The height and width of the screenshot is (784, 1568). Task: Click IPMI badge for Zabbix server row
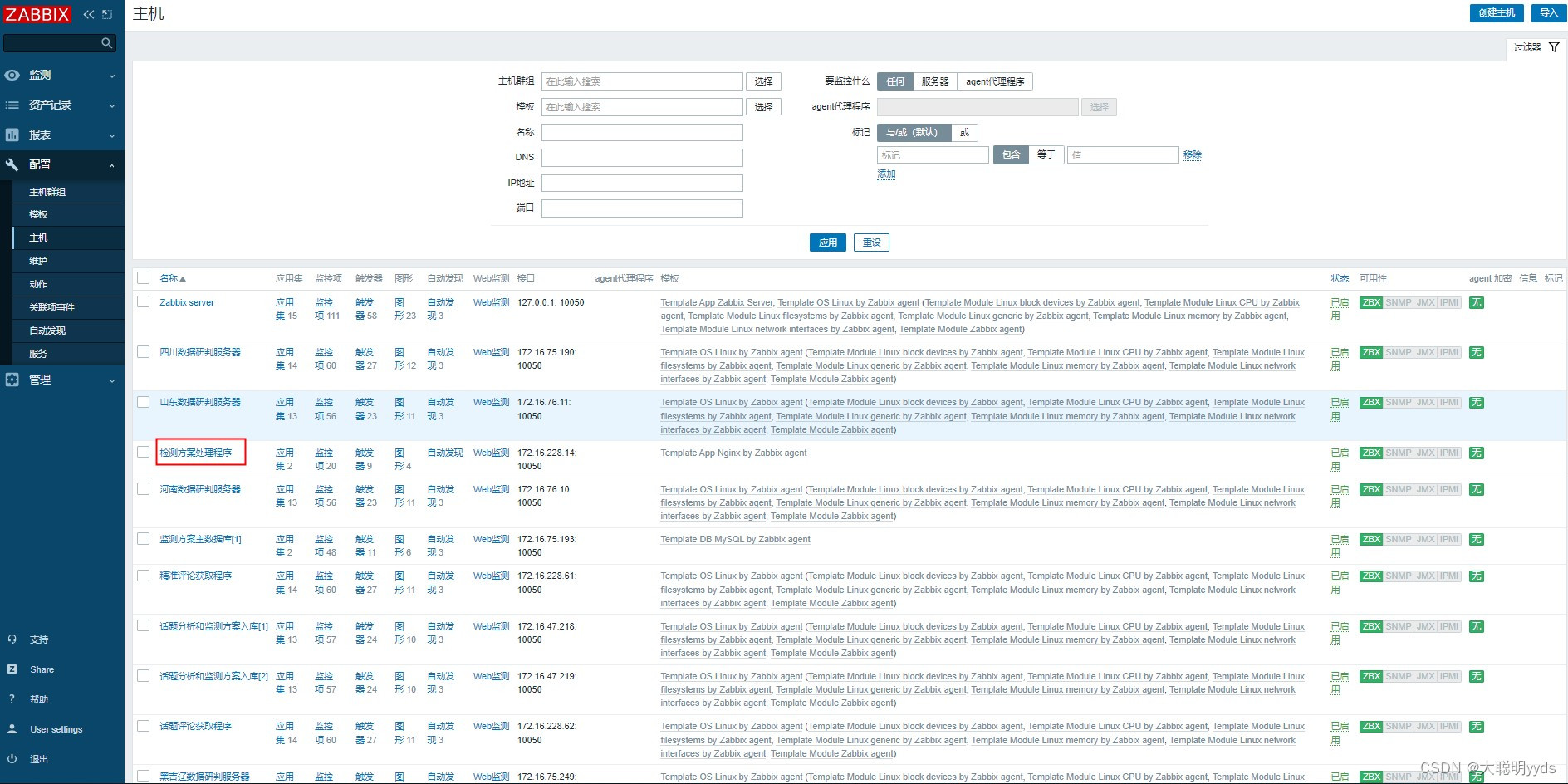click(1450, 302)
